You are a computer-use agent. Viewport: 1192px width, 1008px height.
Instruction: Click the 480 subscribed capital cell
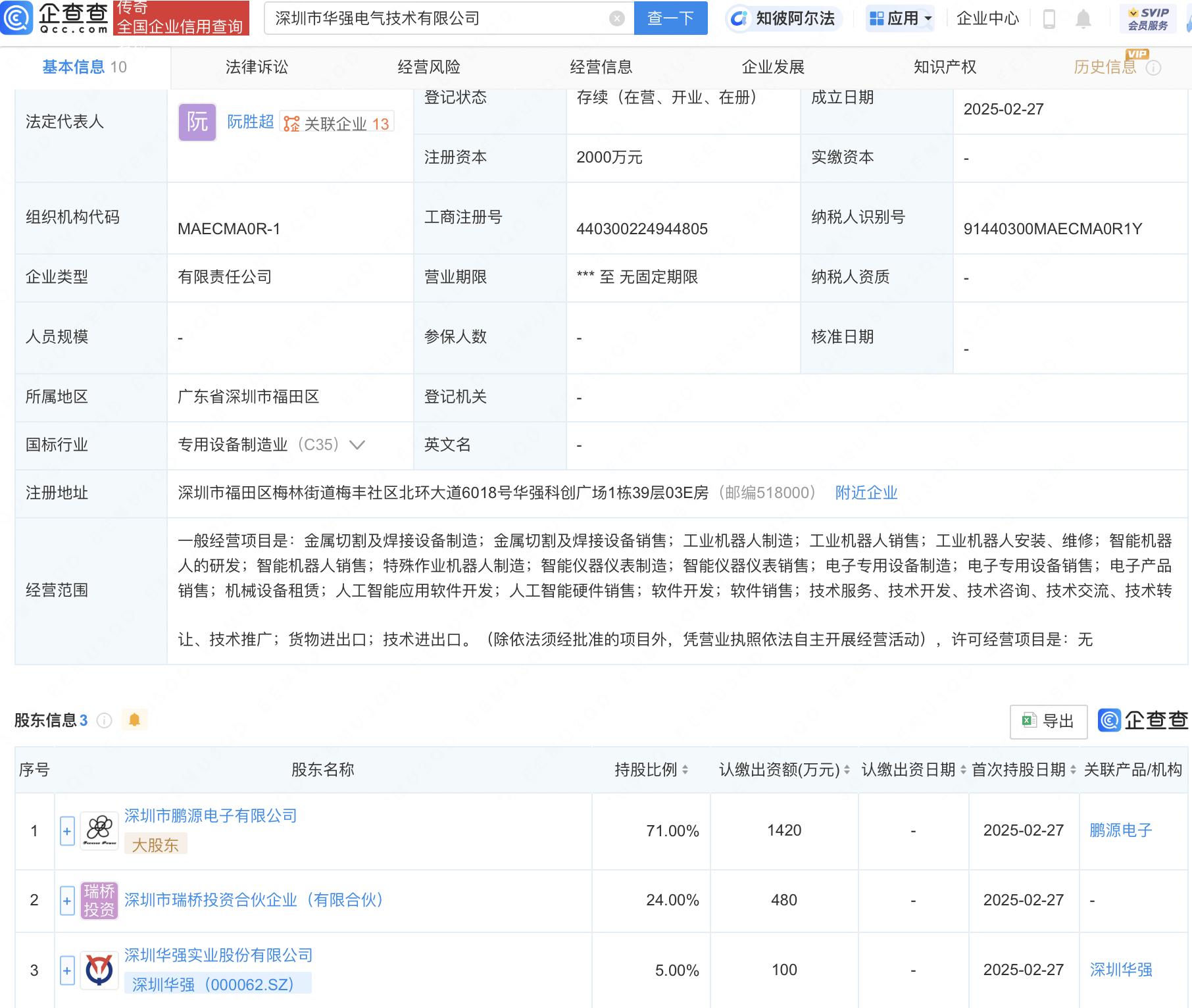[784, 900]
